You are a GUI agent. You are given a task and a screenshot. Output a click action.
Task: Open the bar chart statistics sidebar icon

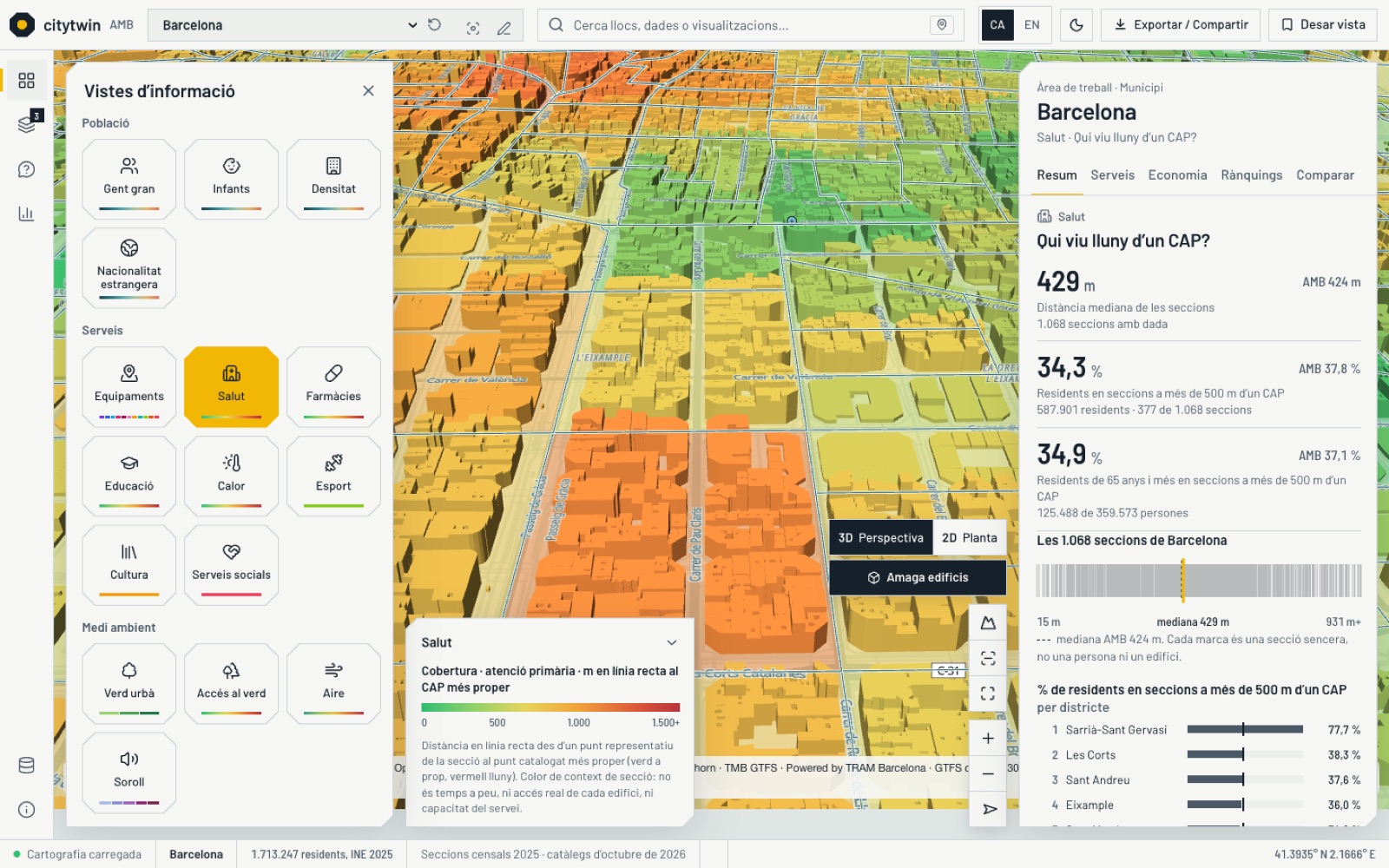(x=27, y=214)
